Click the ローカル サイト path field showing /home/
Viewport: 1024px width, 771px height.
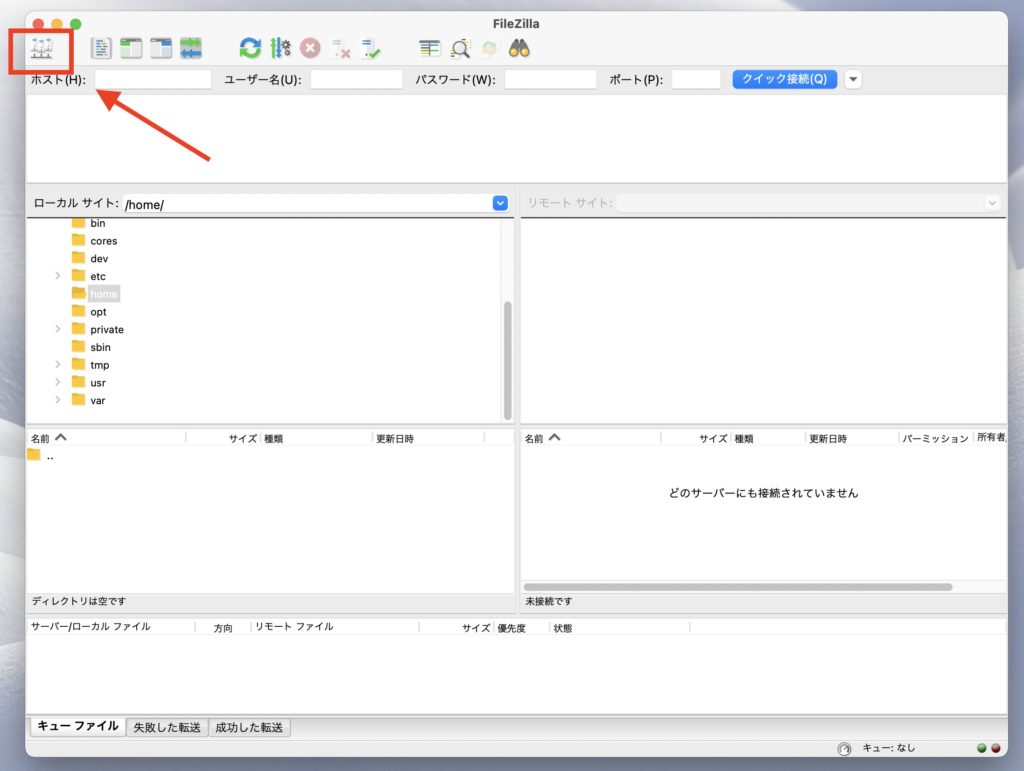tap(307, 204)
